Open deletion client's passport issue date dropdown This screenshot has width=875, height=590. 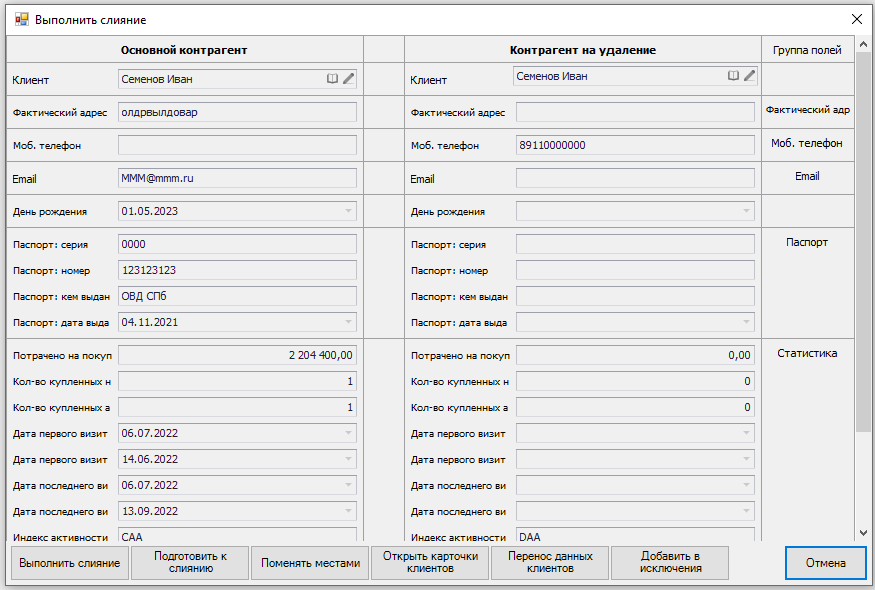click(746, 322)
